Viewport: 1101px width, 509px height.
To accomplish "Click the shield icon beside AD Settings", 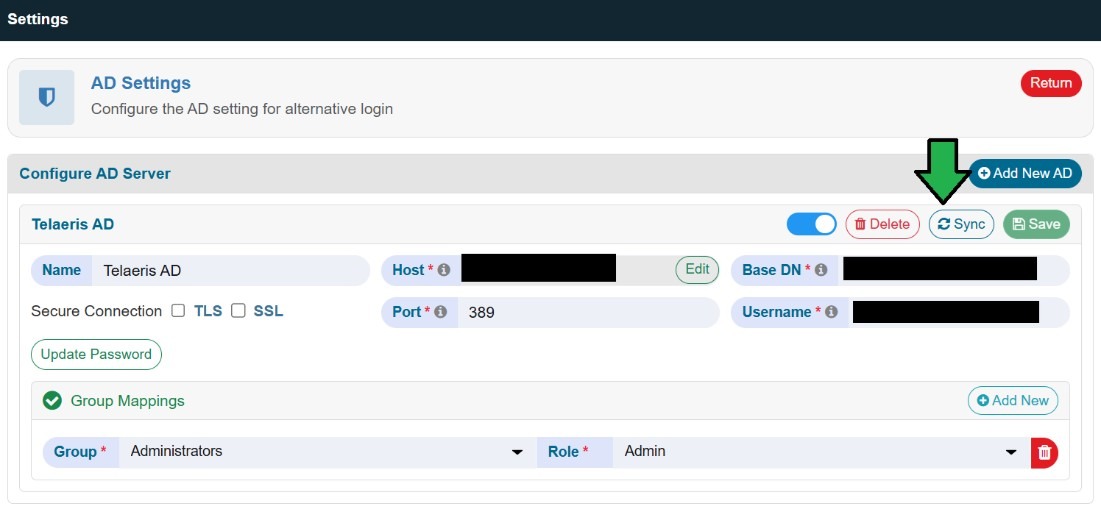I will 47,98.
